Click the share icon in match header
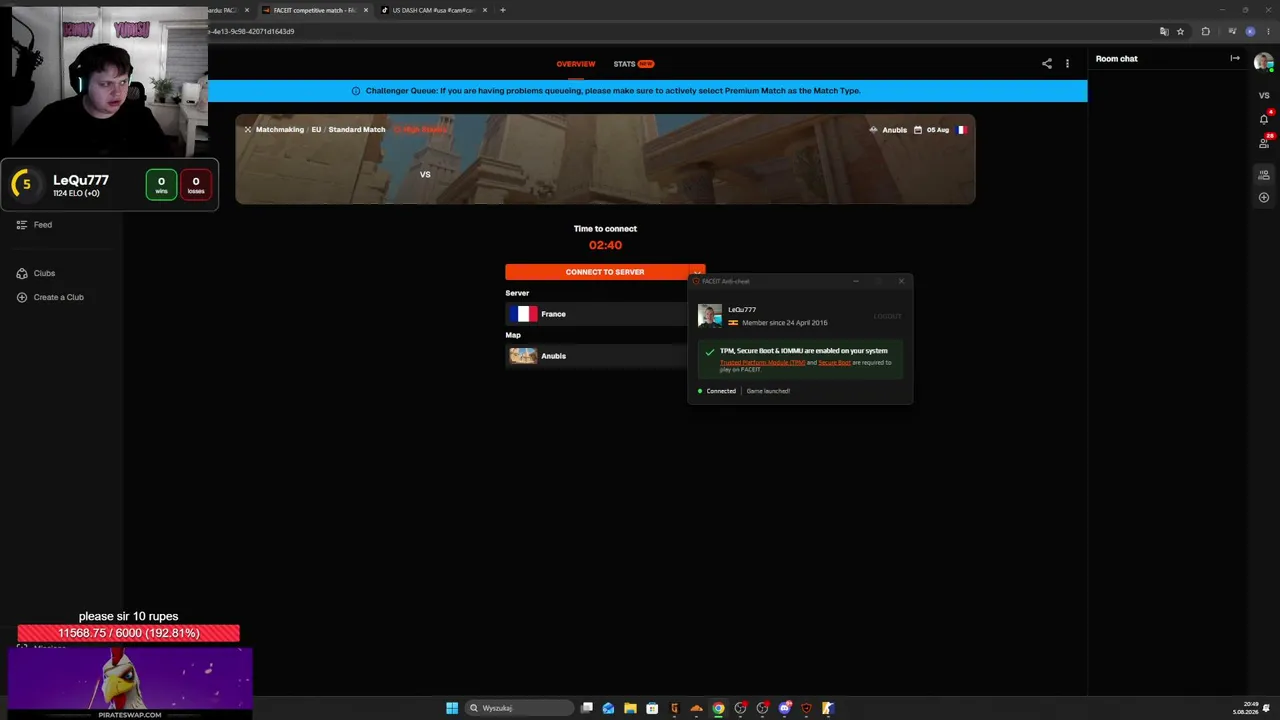Viewport: 1280px width, 720px height. tap(1047, 64)
